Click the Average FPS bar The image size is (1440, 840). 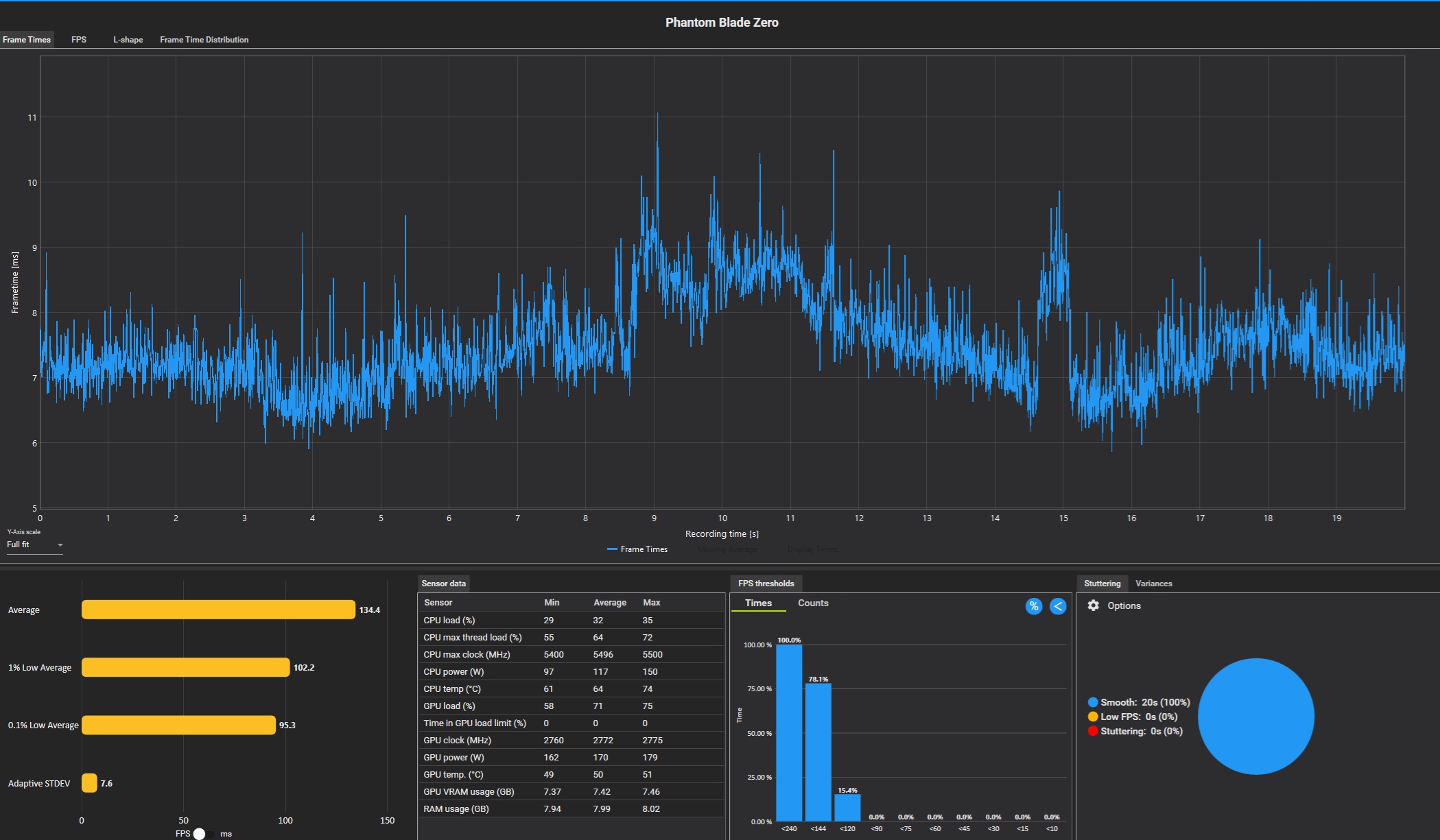click(218, 610)
